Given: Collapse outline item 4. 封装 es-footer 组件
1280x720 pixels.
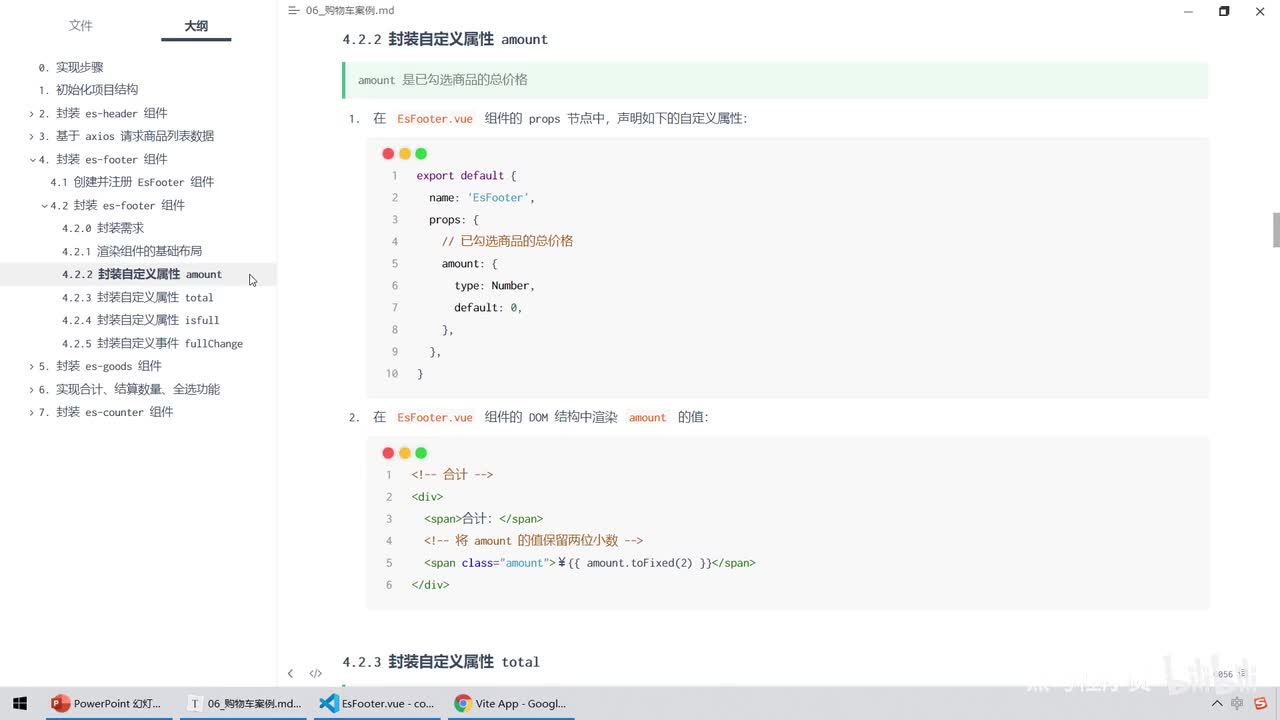Looking at the screenshot, I should pyautogui.click(x=31, y=160).
